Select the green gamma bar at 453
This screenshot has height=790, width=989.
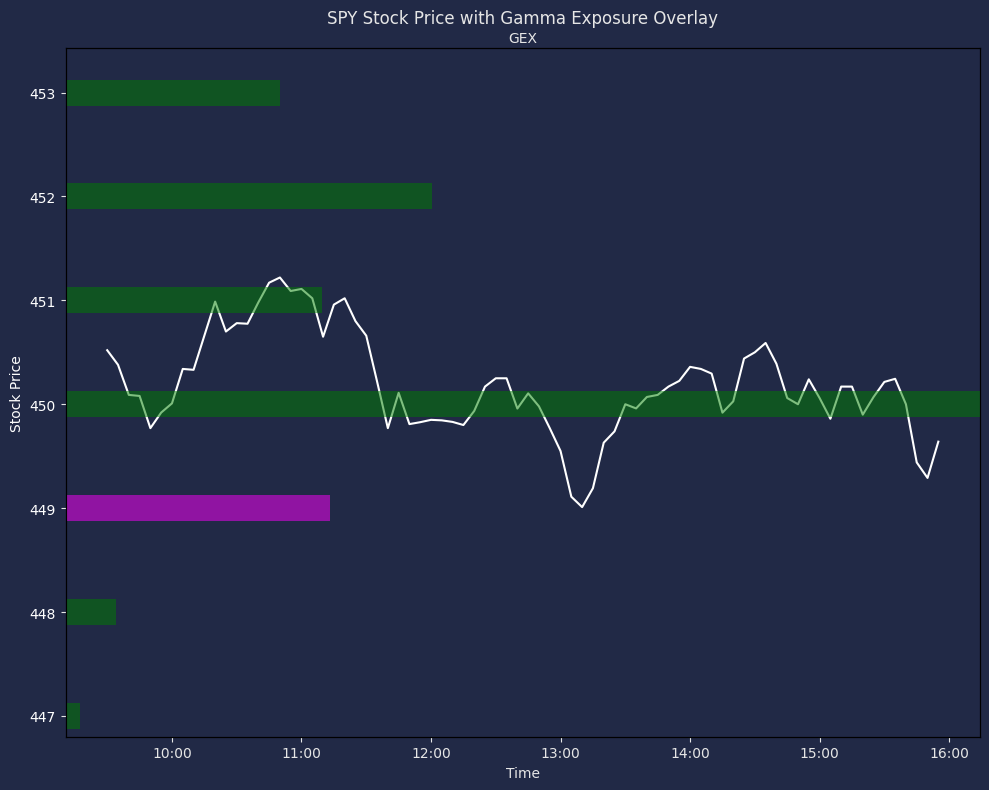pyautogui.click(x=173, y=93)
